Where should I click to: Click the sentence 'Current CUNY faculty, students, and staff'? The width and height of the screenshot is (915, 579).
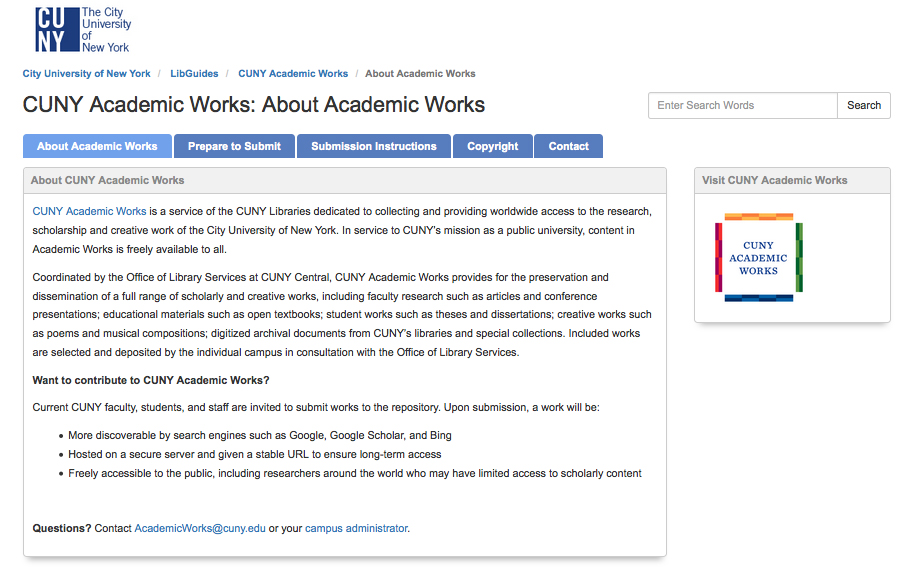pyautogui.click(x=316, y=407)
